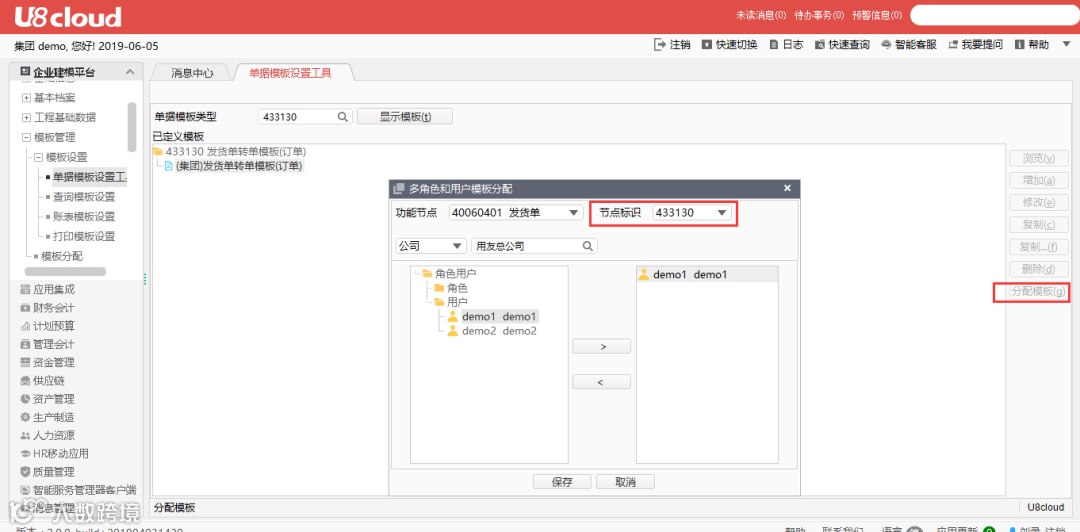1080x532 pixels.
Task: Click 取消 to cancel the dialog
Action: point(625,482)
